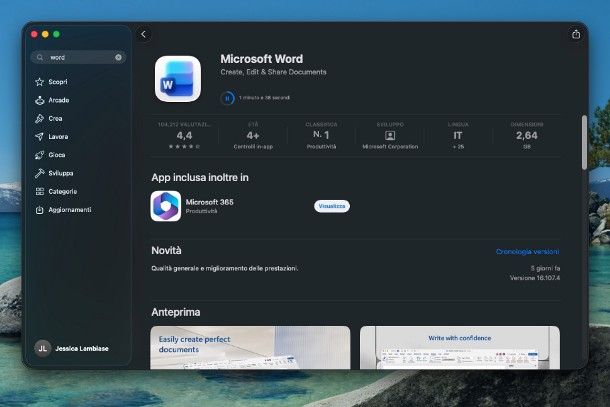Screen dimensions: 610x407
Task: Click the 5 giorni fa text
Action: coord(545,268)
